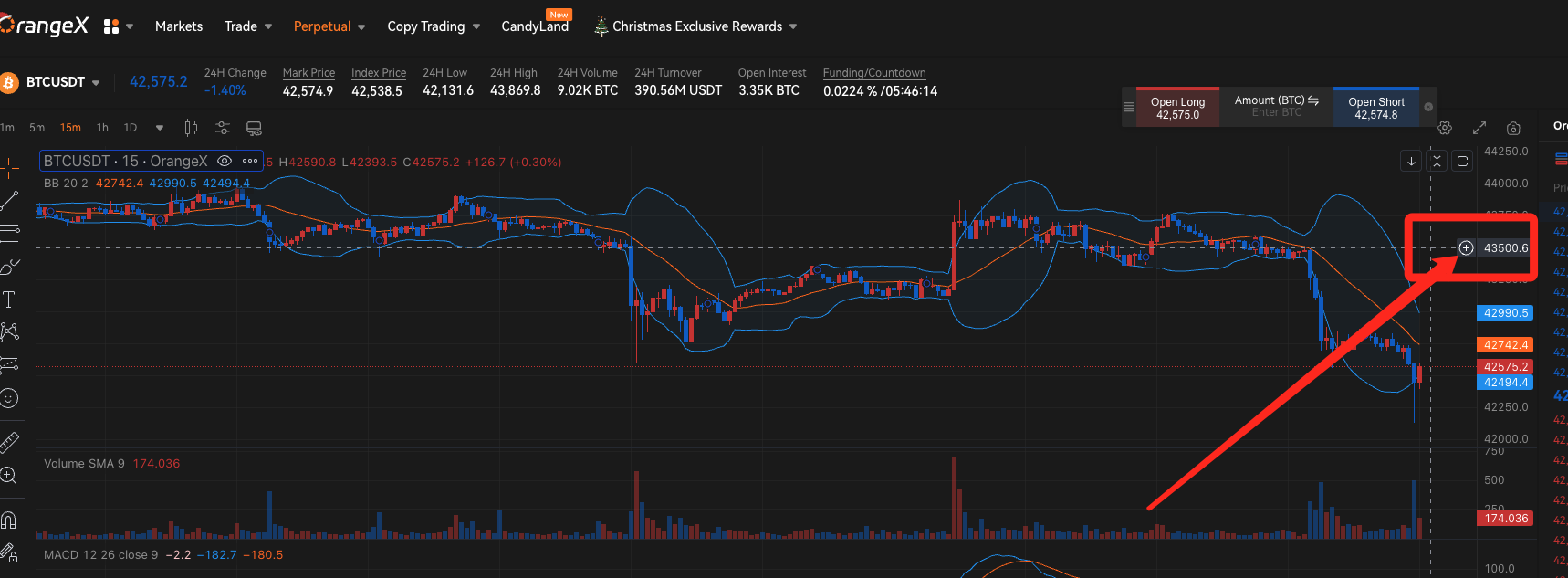The height and width of the screenshot is (578, 1568).
Task: Open the candlestick chart type selector
Action: (191, 128)
